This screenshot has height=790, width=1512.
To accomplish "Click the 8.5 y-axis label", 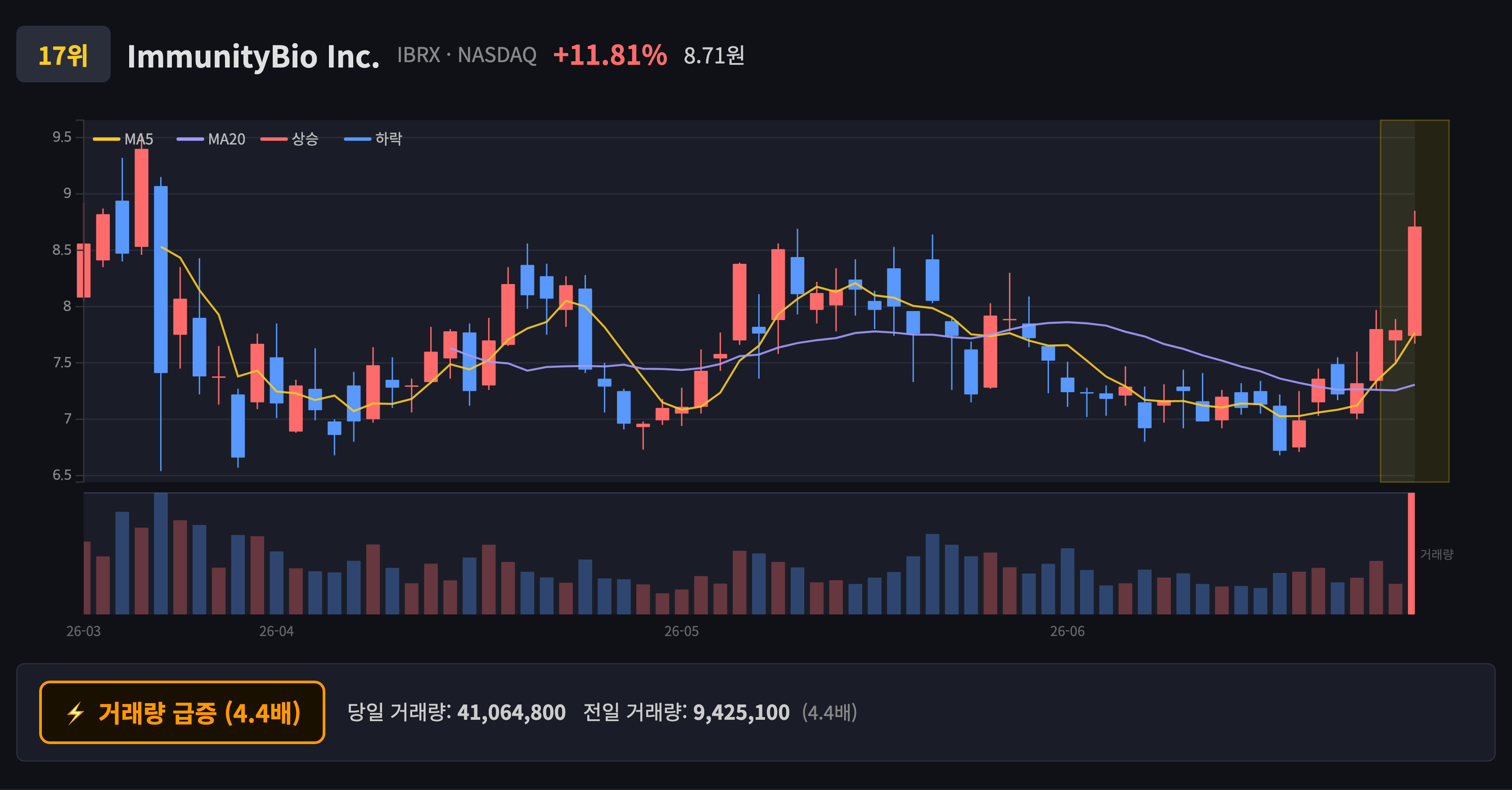I will click(62, 250).
